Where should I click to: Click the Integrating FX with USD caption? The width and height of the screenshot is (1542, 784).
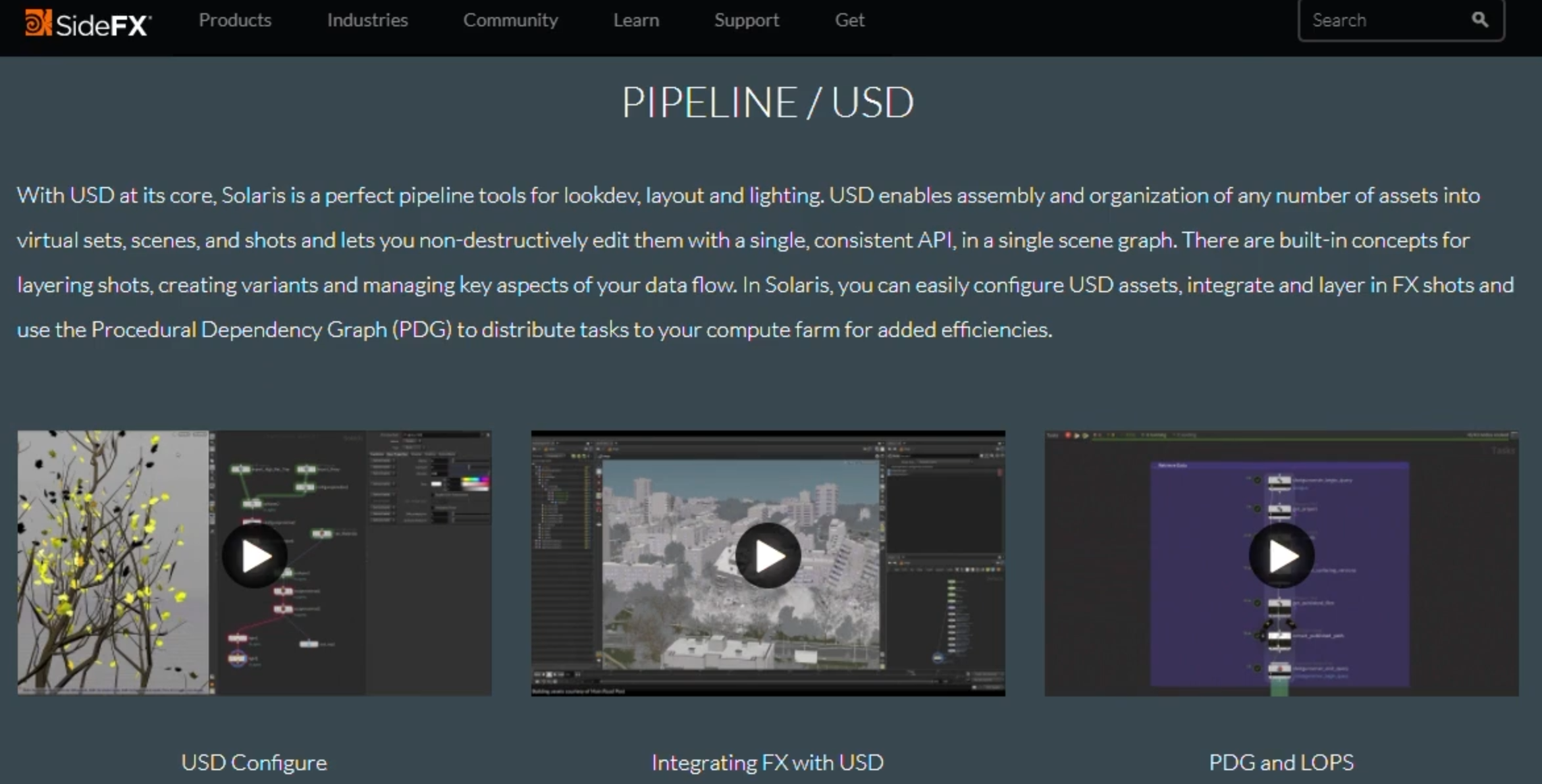tap(768, 762)
